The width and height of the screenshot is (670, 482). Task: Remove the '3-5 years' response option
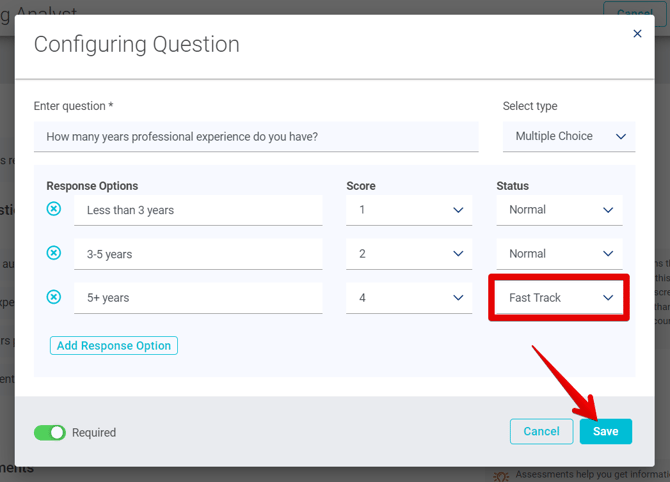[54, 253]
